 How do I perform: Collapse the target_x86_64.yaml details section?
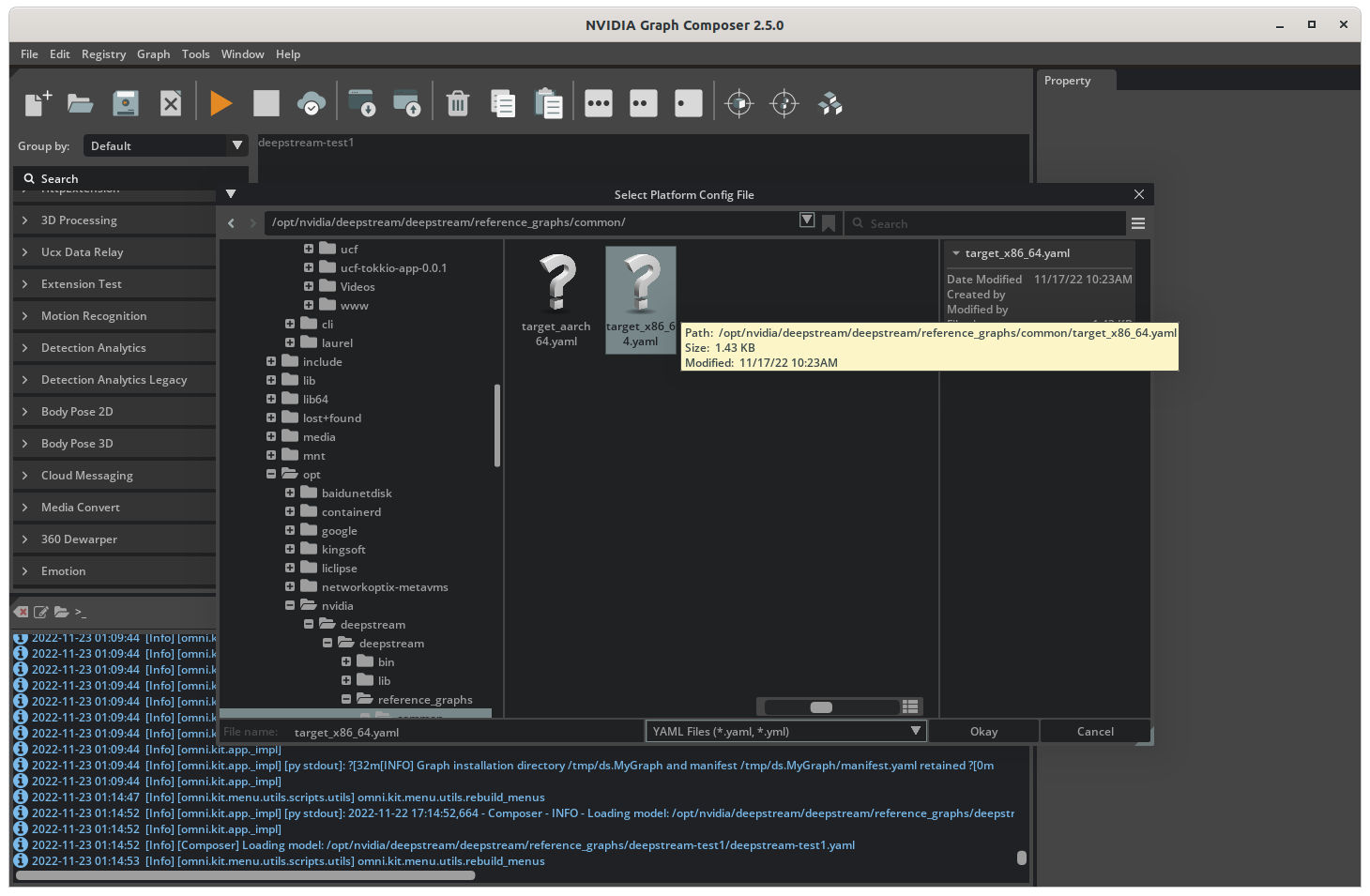(x=956, y=253)
